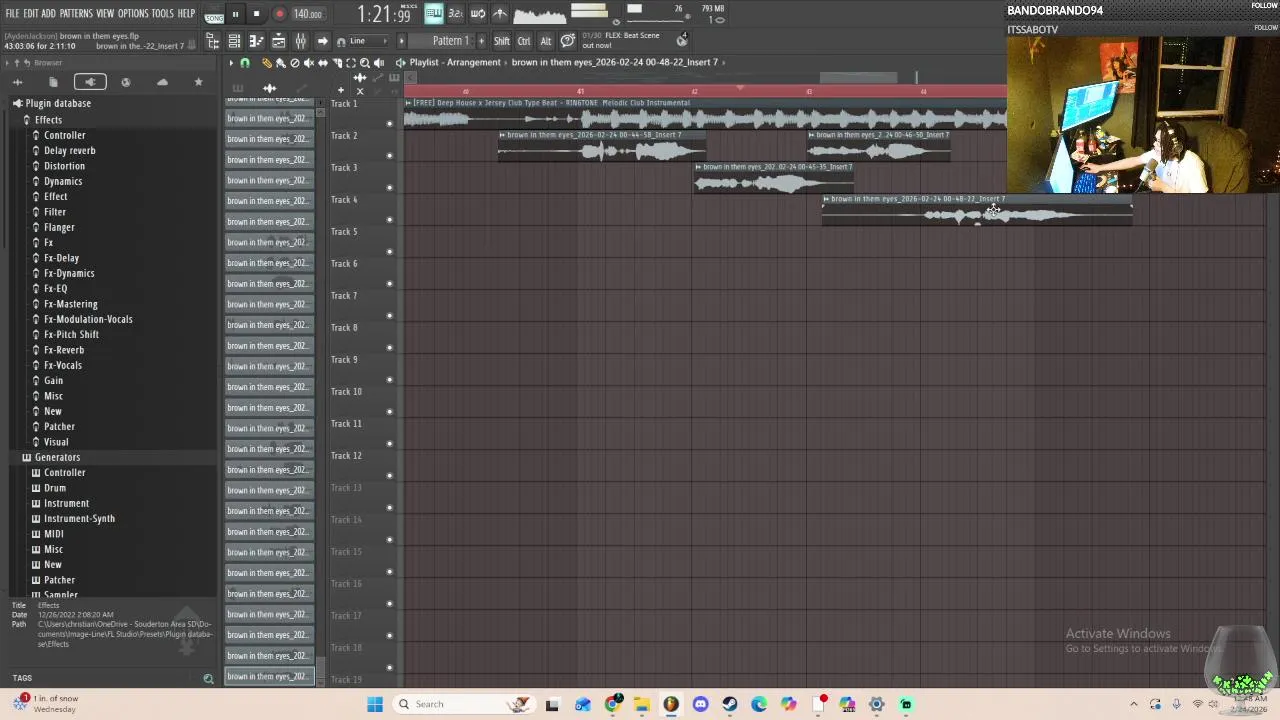This screenshot has width=1280, height=720.
Task: Click the Shift button in toolbar
Action: [502, 41]
